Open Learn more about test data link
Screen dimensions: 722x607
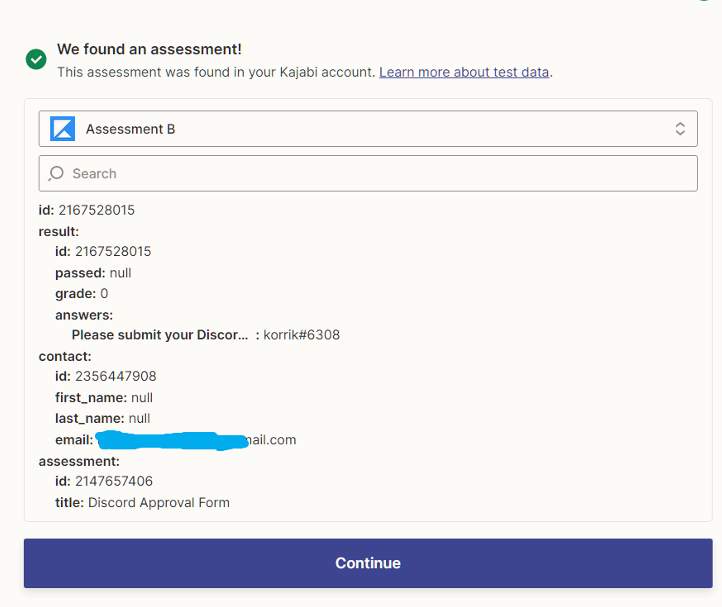click(464, 72)
